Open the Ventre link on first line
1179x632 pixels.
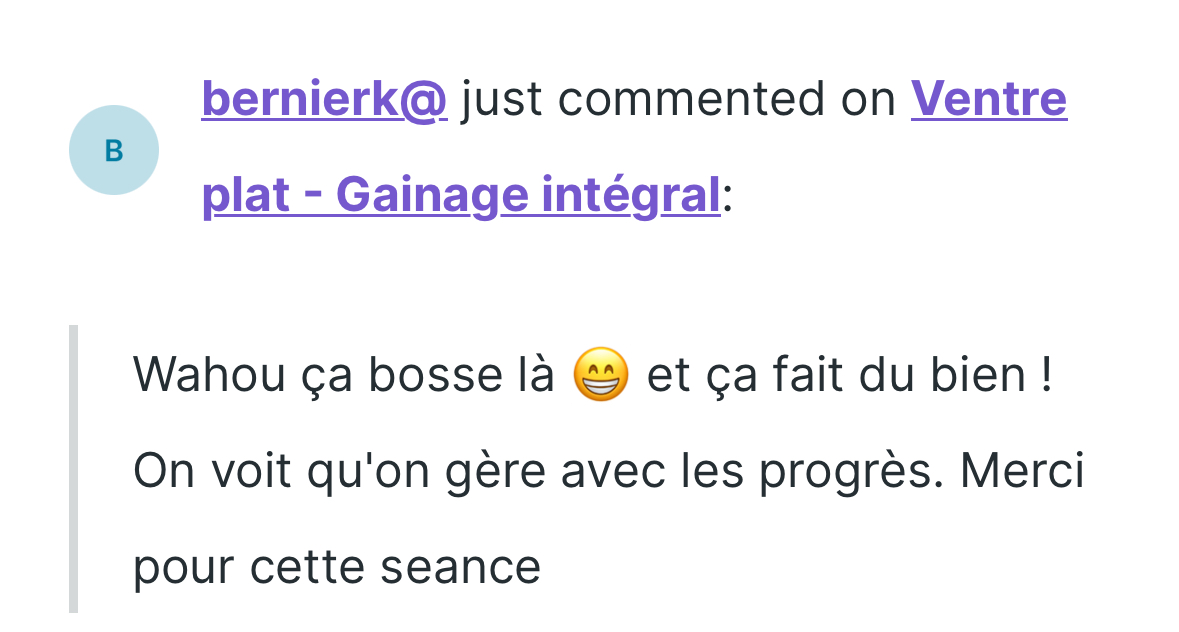point(988,99)
